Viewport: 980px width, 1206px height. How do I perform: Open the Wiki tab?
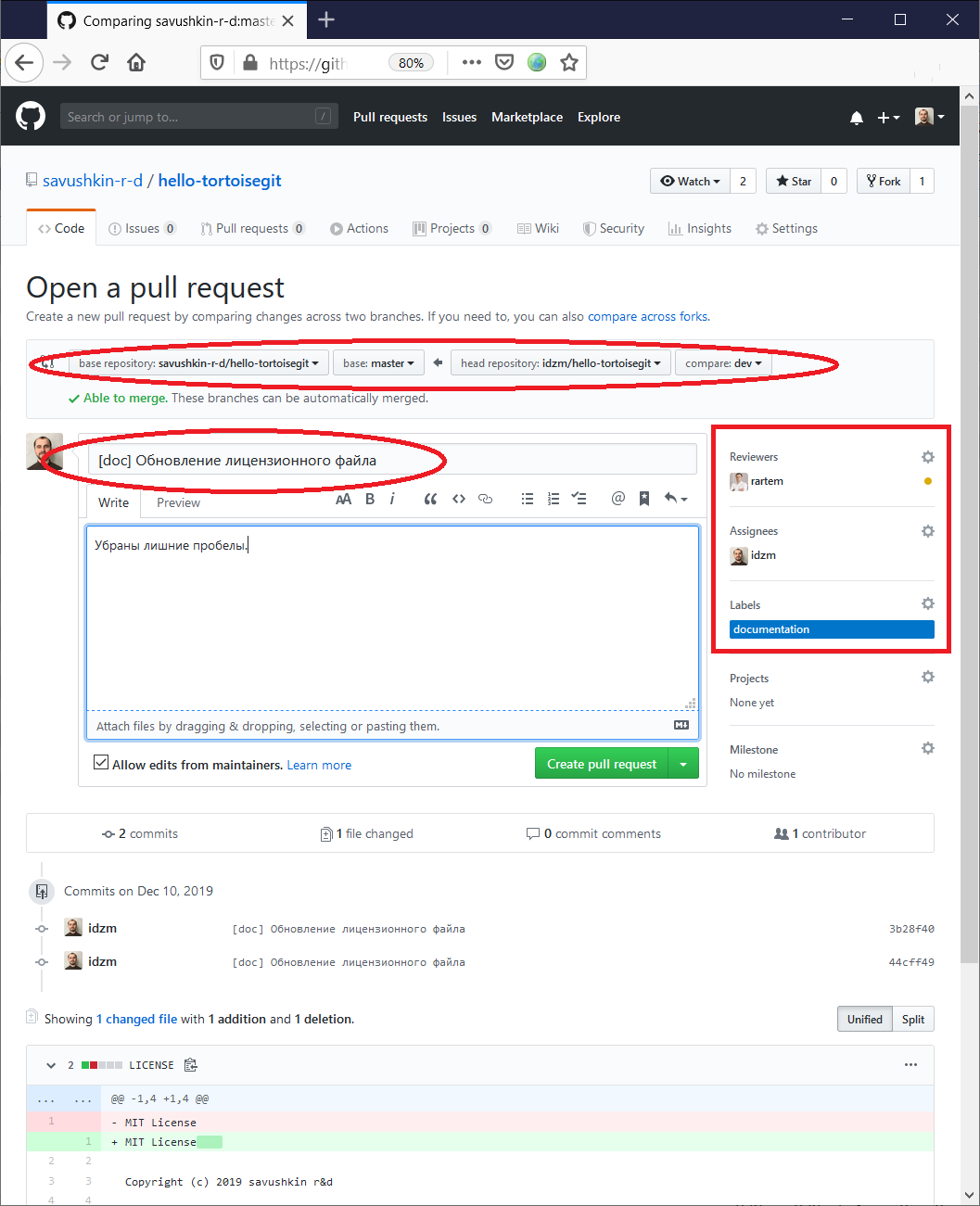(538, 229)
